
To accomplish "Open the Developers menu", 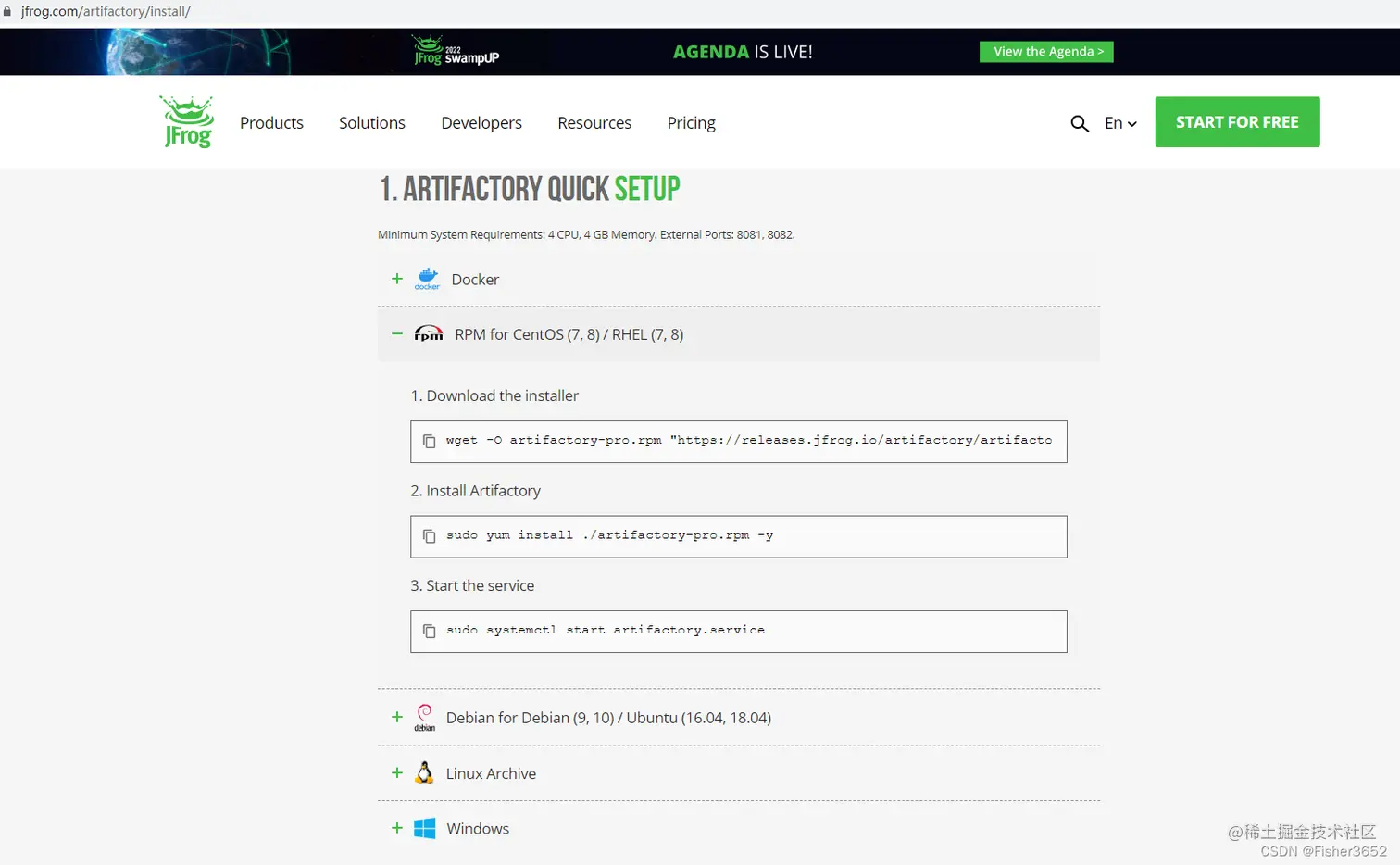I will pos(481,123).
